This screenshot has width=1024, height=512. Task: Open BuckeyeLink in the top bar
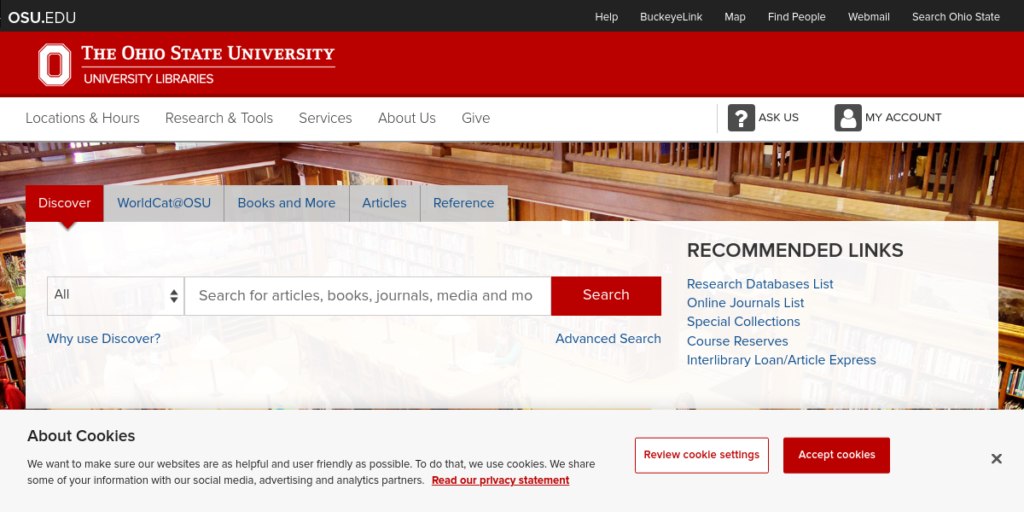pyautogui.click(x=671, y=17)
